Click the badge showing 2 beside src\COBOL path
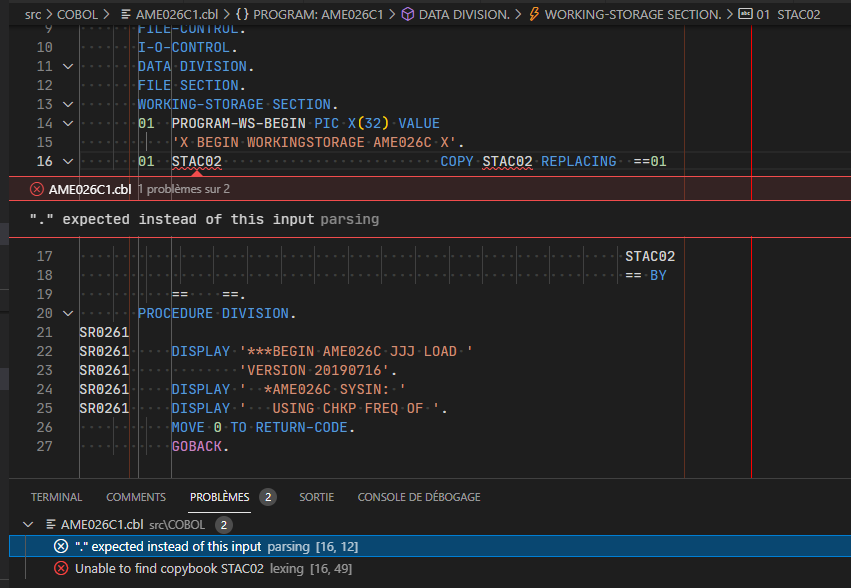Screen dimensions: 851x588 pyautogui.click(x=222, y=523)
